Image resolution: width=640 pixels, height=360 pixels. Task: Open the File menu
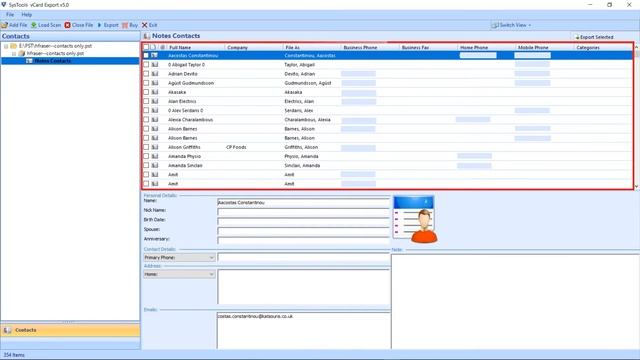pyautogui.click(x=10, y=15)
